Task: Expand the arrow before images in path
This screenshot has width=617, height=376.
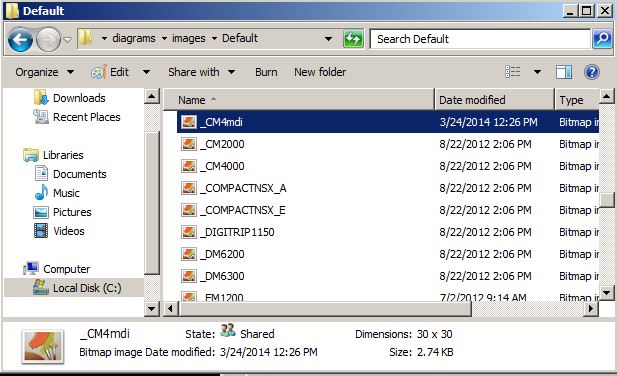Action: click(164, 39)
